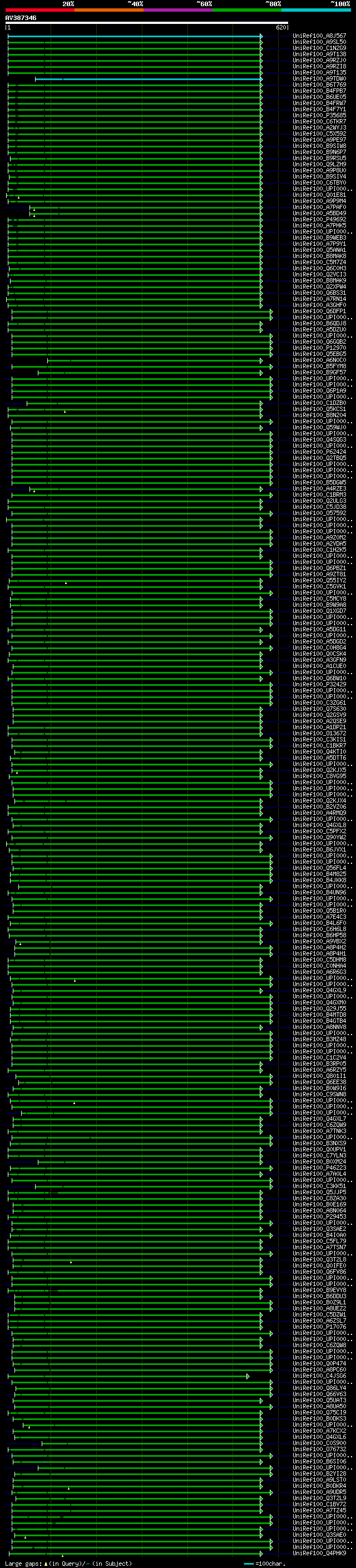Select the UniRef100_P12970 hit label
This screenshot has height=1568, width=356.
click(319, 348)
